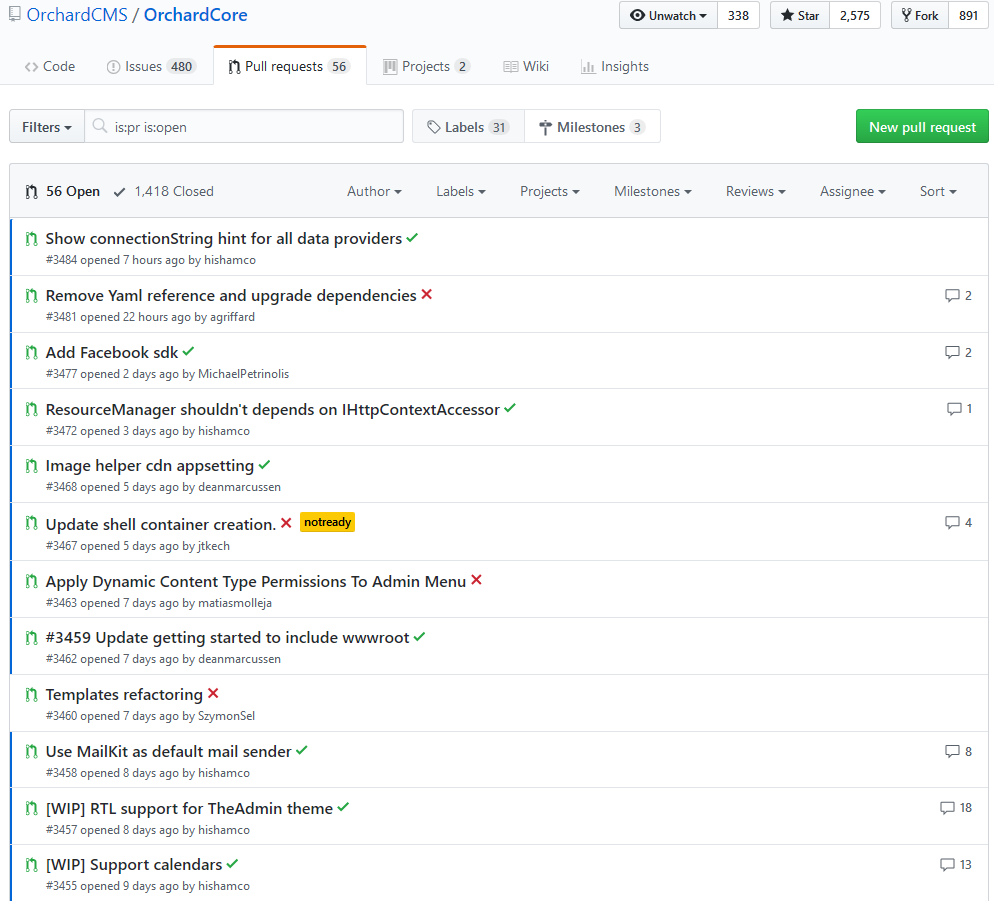Open the Labels filter dropdown in list header
The image size is (994, 901).
point(461,191)
